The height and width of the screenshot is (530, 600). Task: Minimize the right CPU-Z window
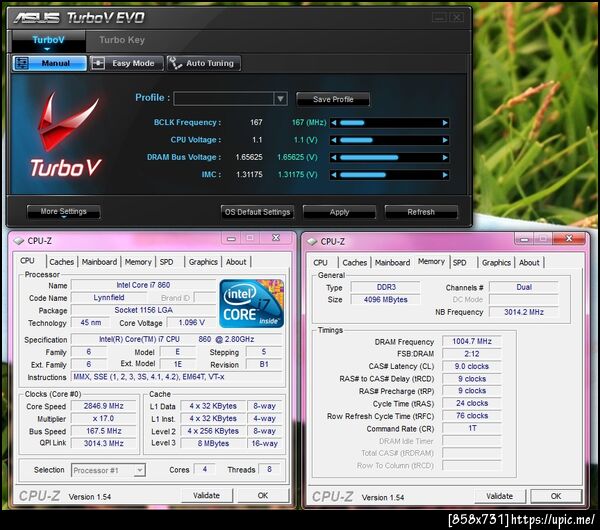pyautogui.click(x=524, y=239)
